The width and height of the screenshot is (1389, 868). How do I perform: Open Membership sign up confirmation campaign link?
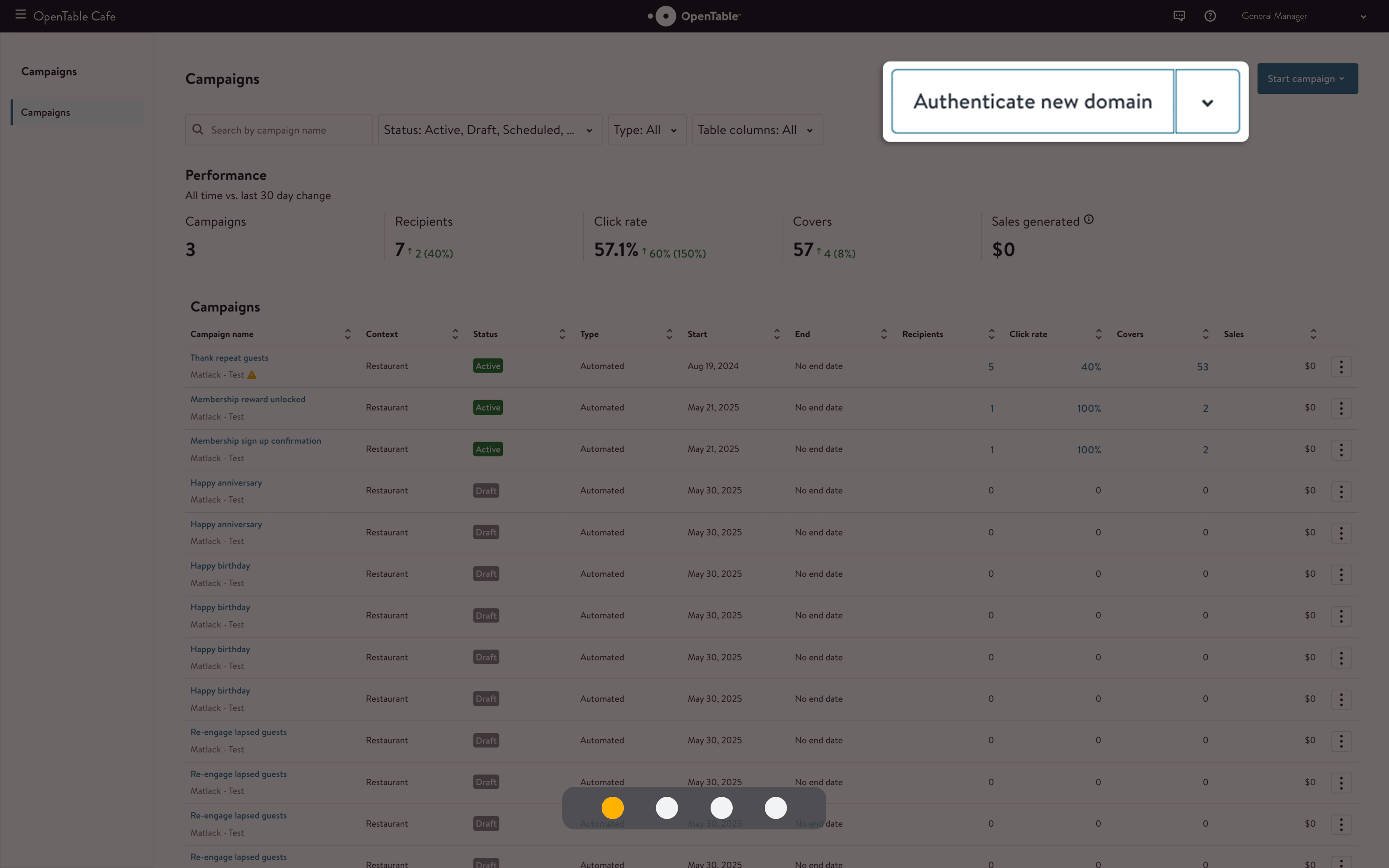coord(256,441)
